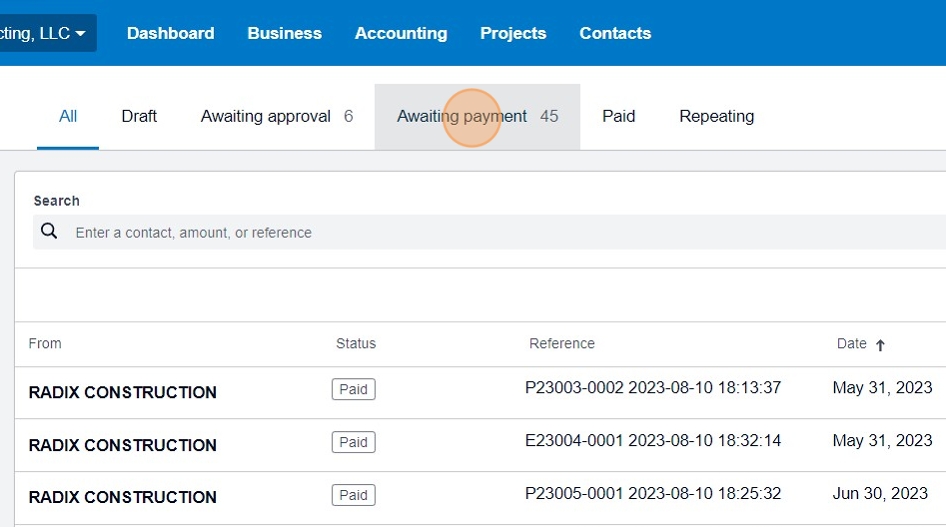Click the Paid badge in the P23003-0002 row
The width and height of the screenshot is (946, 527).
point(354,390)
